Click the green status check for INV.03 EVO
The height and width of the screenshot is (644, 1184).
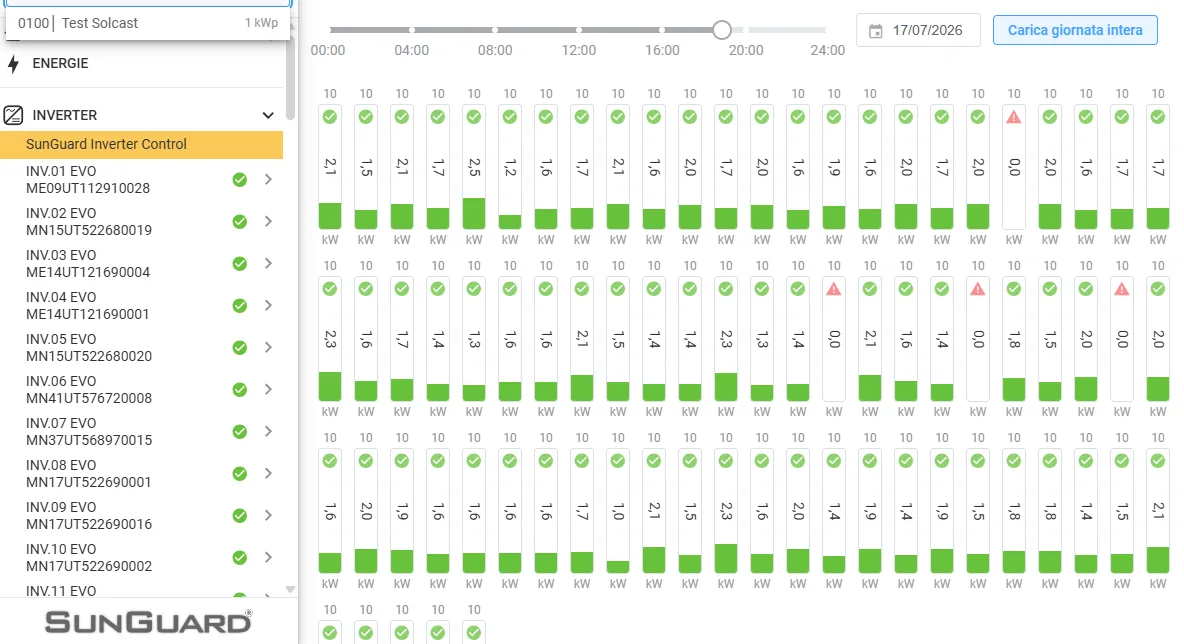[239, 263]
